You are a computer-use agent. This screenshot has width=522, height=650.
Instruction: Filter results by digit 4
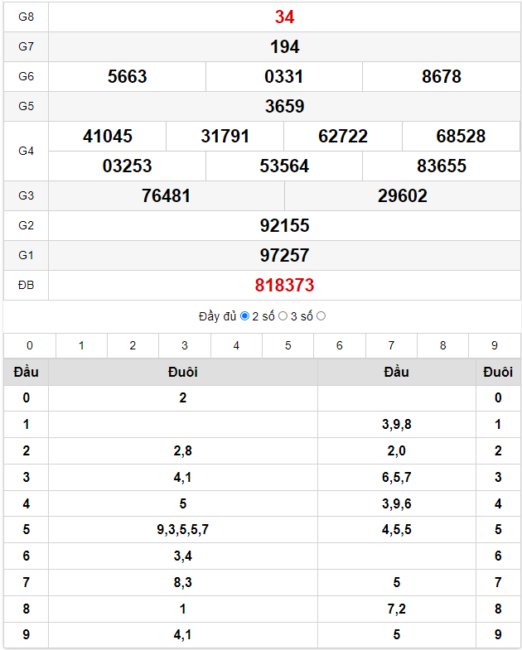click(236, 345)
